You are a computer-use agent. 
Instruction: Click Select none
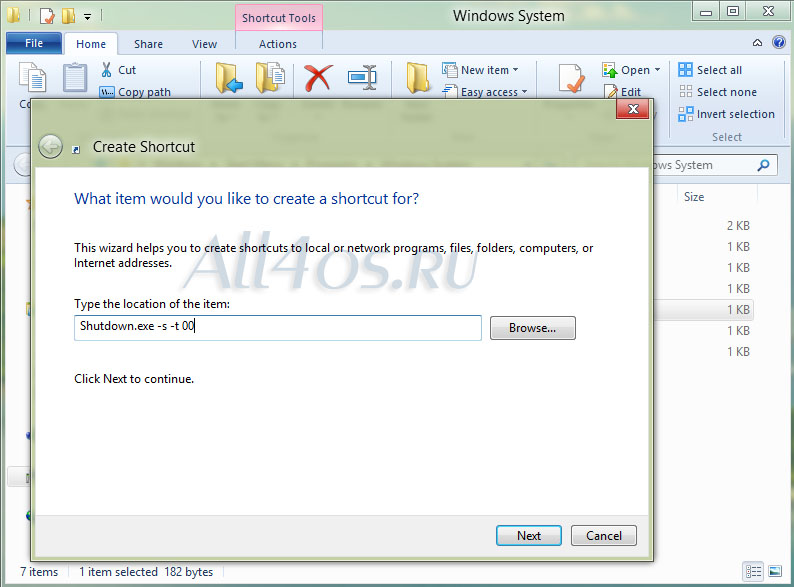click(x=718, y=92)
